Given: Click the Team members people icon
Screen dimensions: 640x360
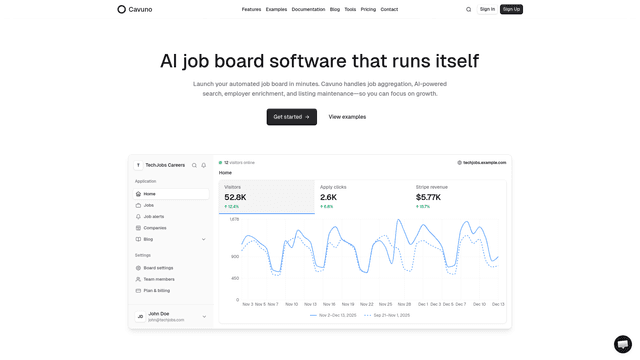Looking at the screenshot, I should click(x=138, y=279).
